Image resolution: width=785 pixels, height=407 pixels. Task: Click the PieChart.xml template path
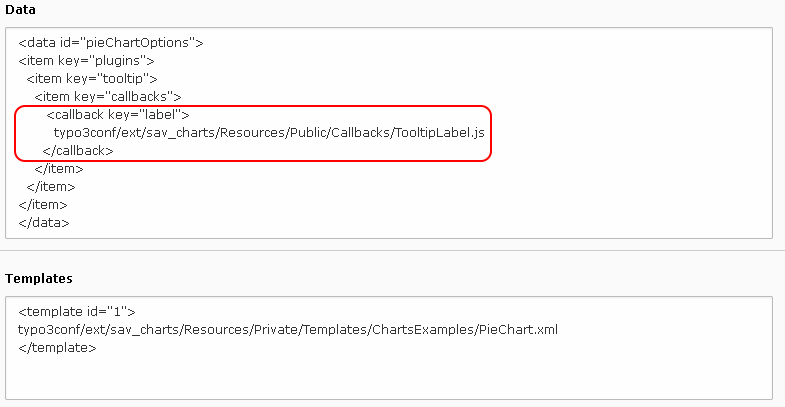pyautogui.click(x=288, y=329)
